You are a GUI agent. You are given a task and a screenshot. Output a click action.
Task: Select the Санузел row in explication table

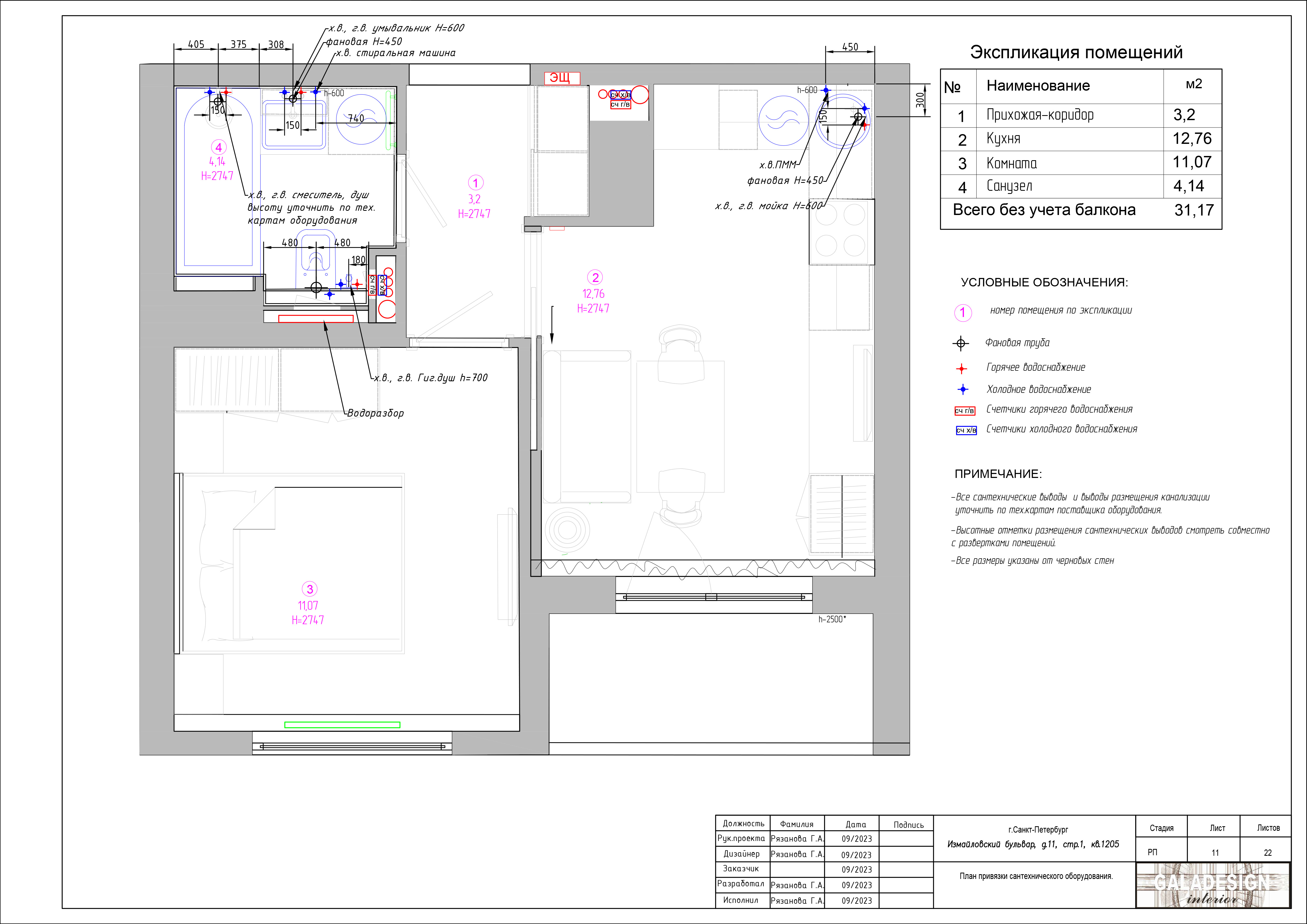(1081, 186)
